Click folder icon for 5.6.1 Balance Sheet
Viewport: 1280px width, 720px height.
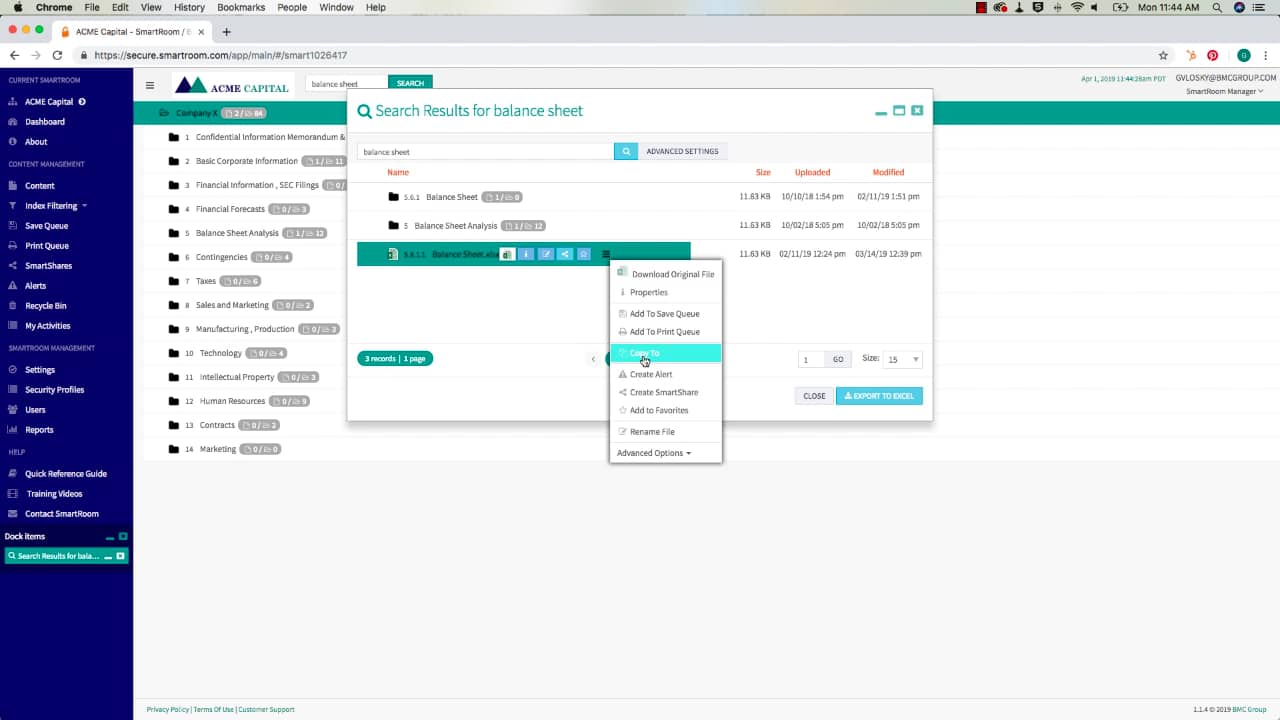(x=394, y=197)
